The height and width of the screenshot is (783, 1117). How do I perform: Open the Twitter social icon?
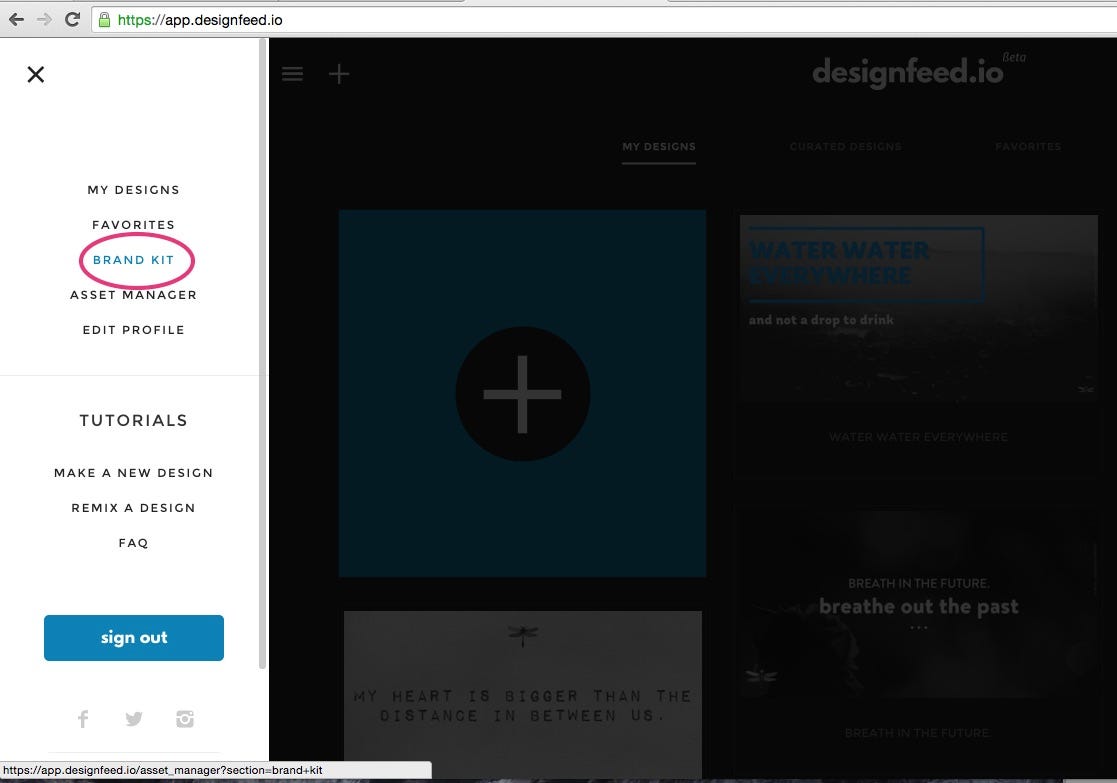tap(134, 719)
